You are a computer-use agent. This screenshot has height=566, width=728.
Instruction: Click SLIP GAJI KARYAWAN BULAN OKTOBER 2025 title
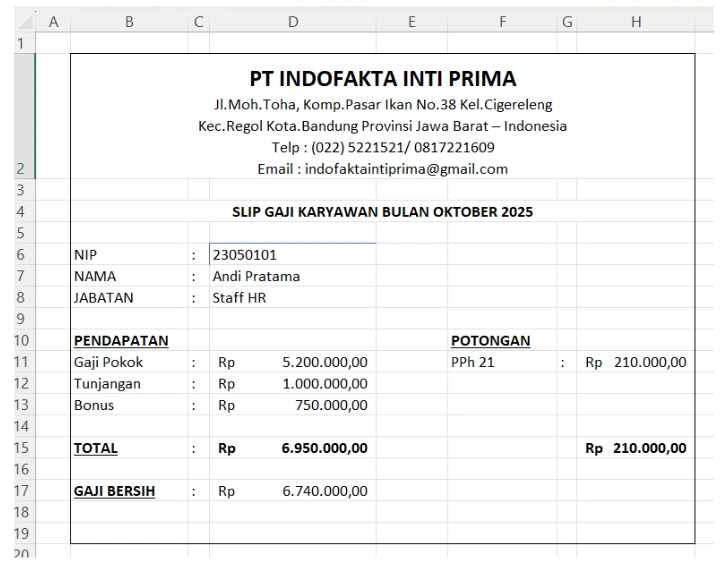tap(383, 212)
